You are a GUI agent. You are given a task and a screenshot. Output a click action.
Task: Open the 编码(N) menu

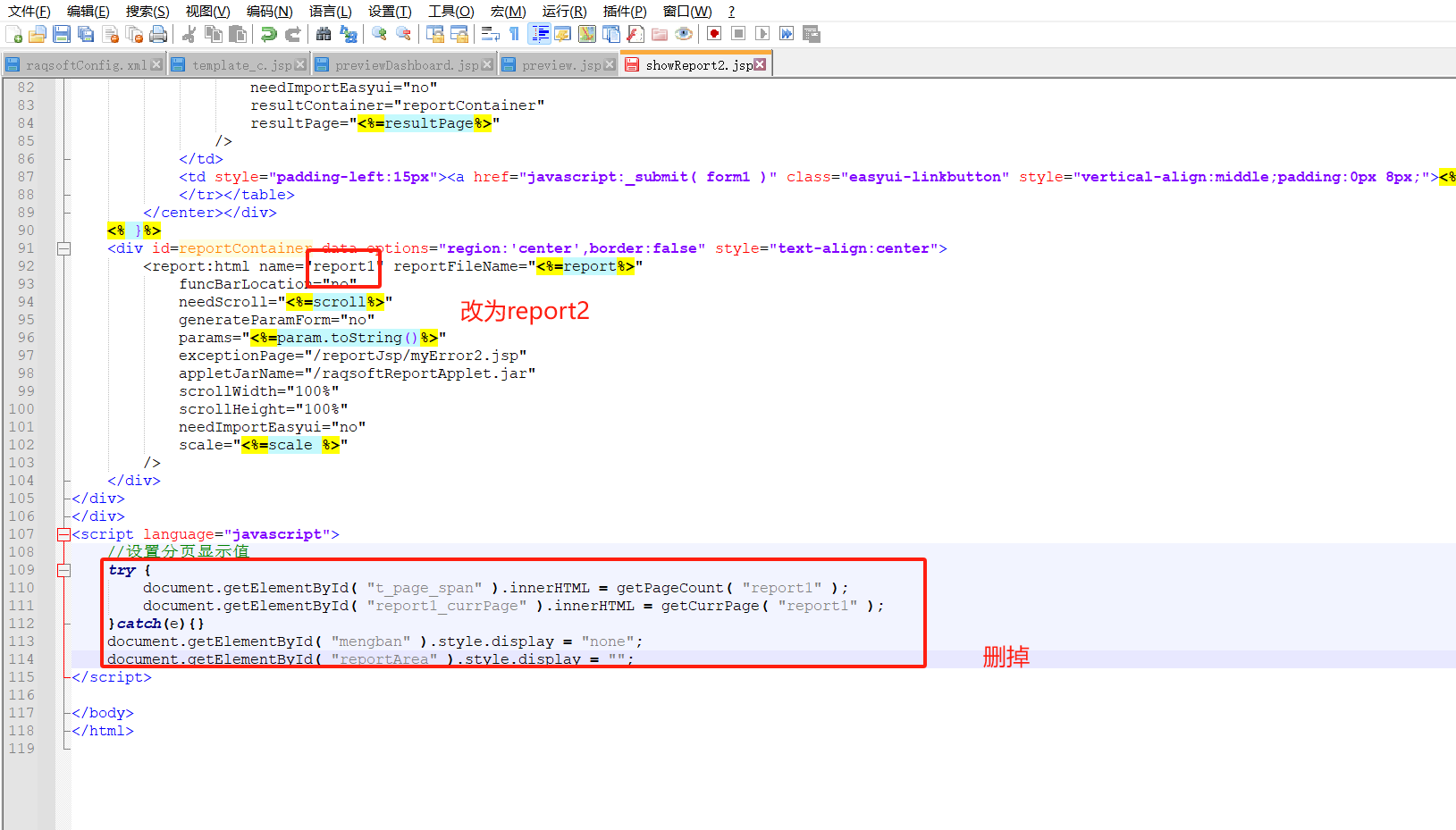pos(269,11)
